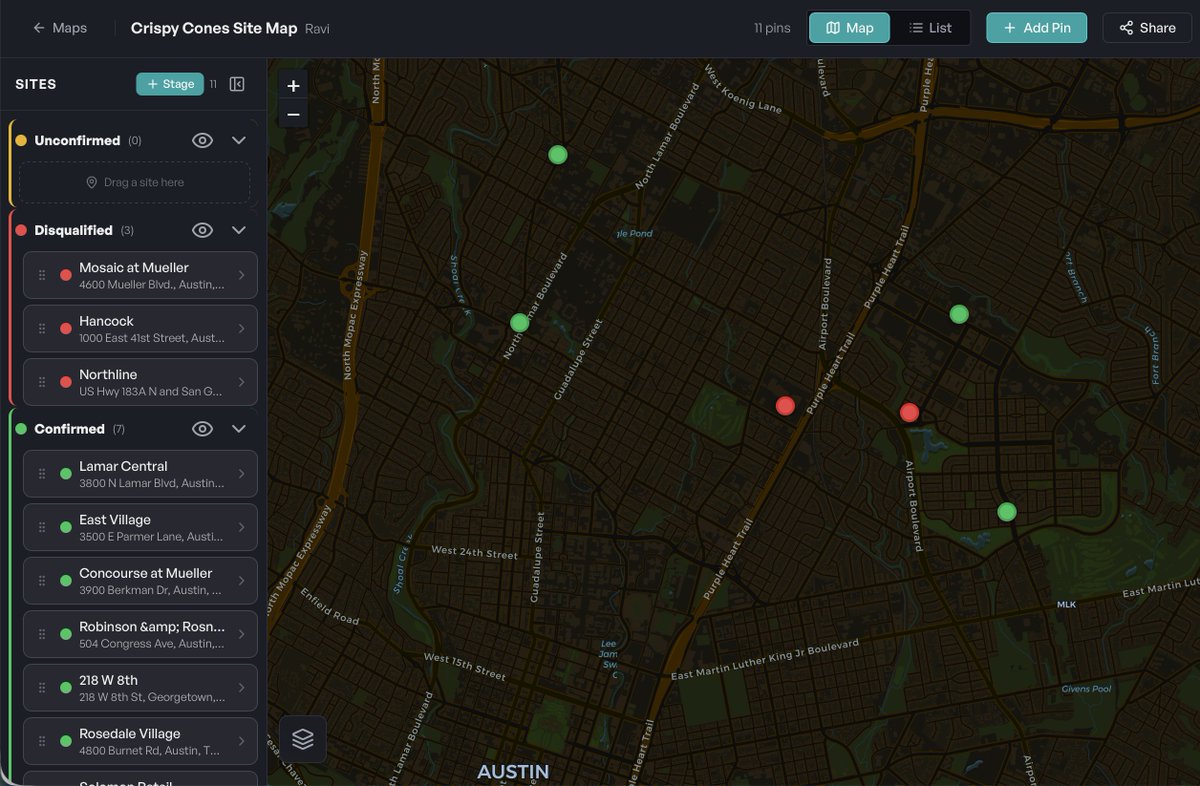Grab drag handle of Rosedale Village

(x=42, y=741)
